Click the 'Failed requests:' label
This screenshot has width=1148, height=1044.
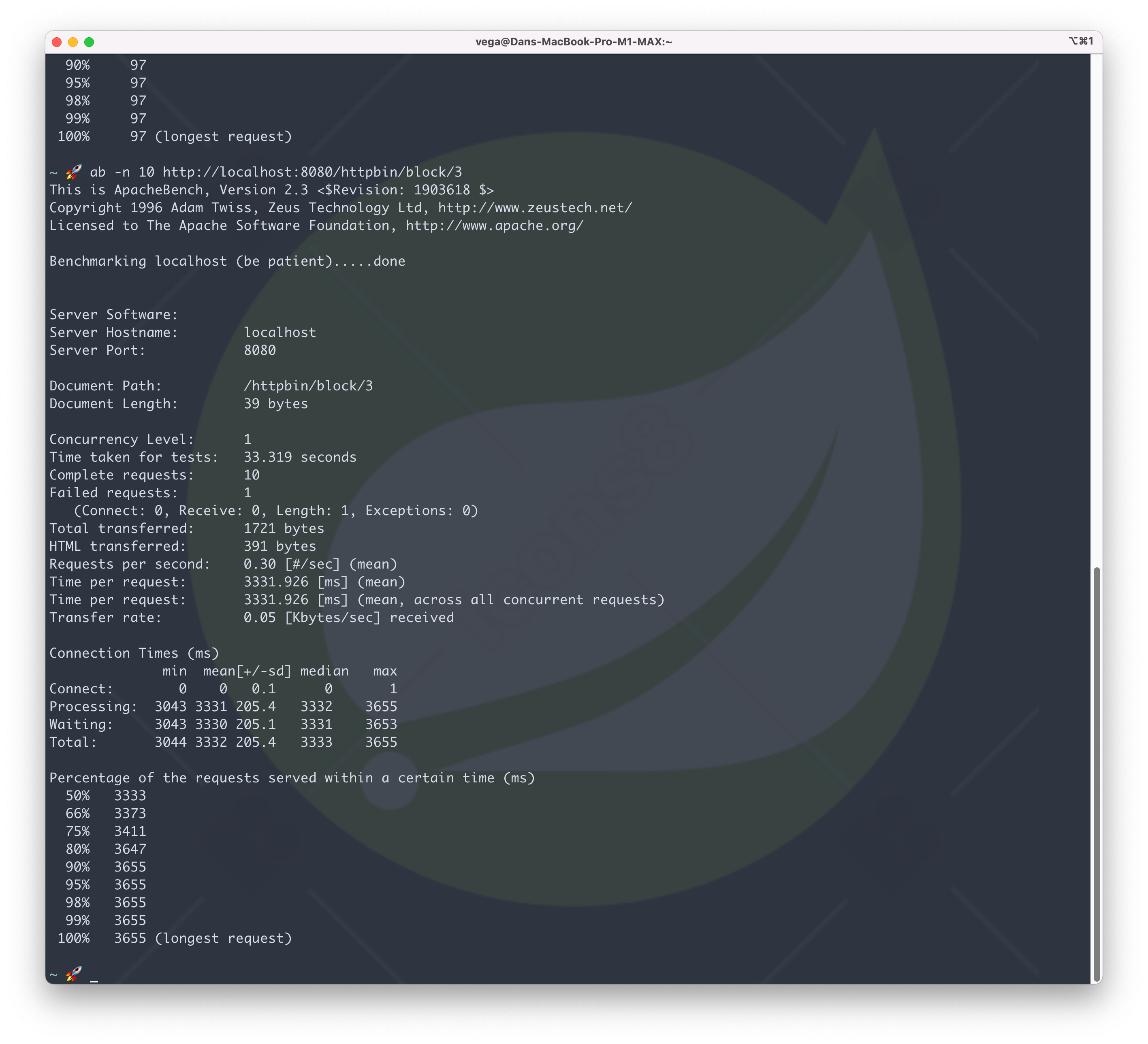click(113, 493)
